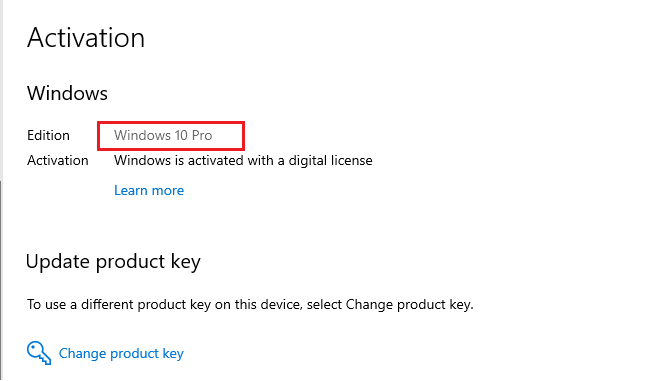Click the Activation row label under Edition
Image resolution: width=653 pixels, height=381 pixels.
point(58,160)
